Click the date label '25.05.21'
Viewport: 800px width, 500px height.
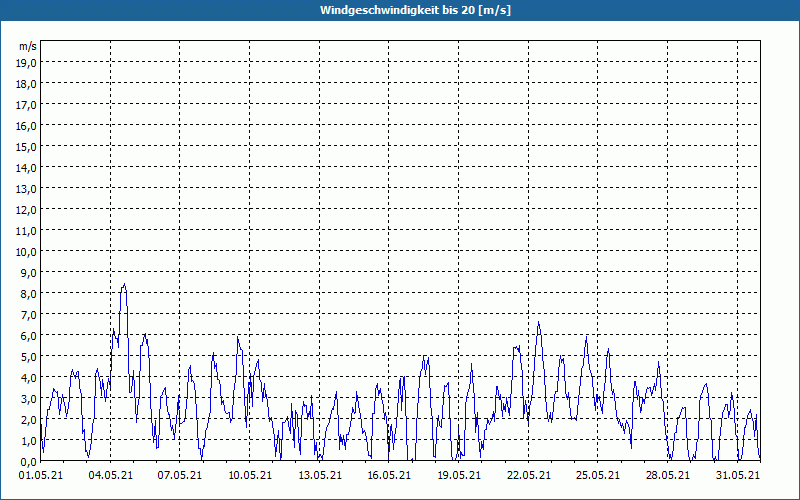coord(598,475)
